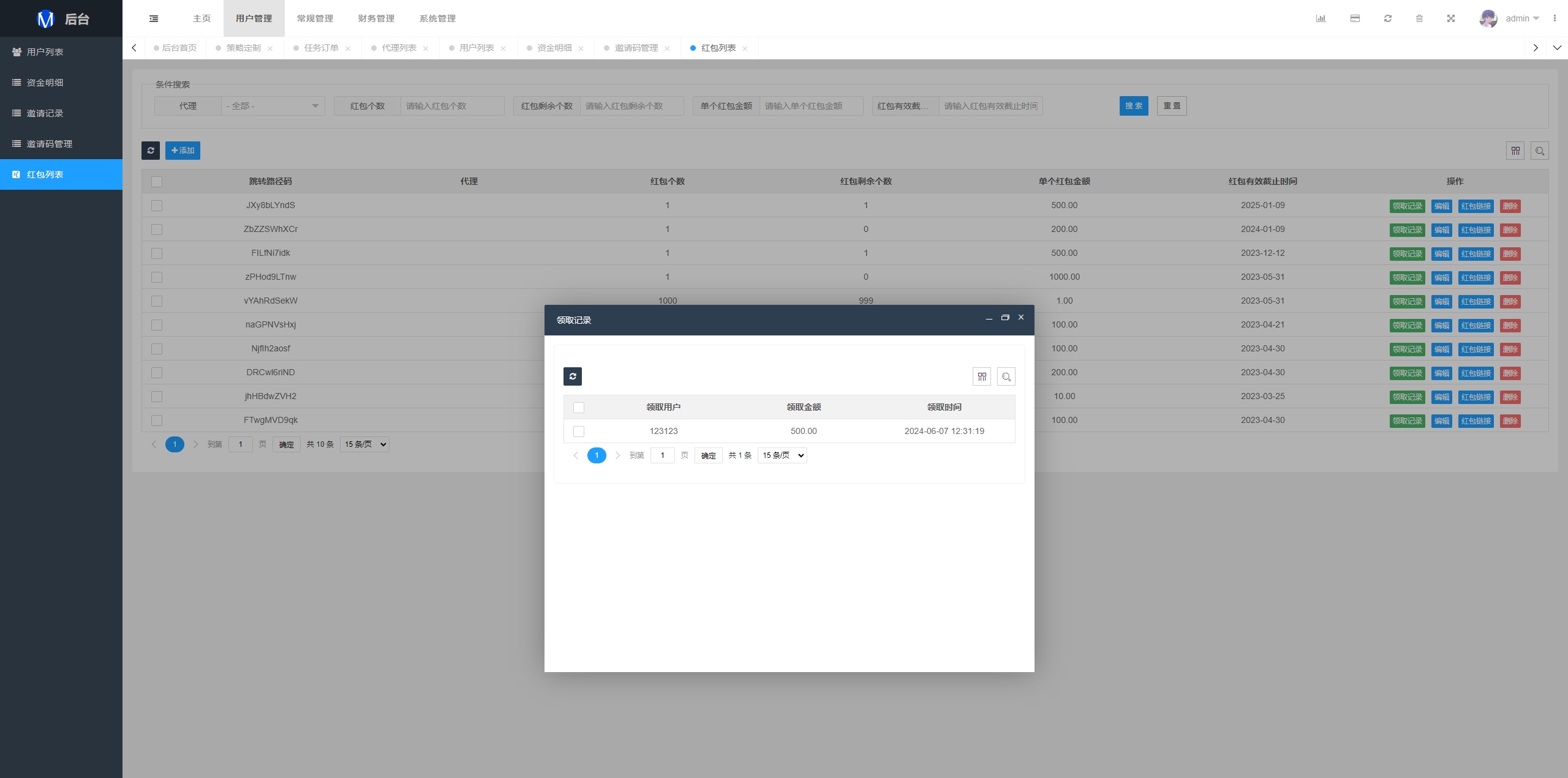Refresh the 领取记录 dialog table
1568x778 pixels.
[x=573, y=376]
